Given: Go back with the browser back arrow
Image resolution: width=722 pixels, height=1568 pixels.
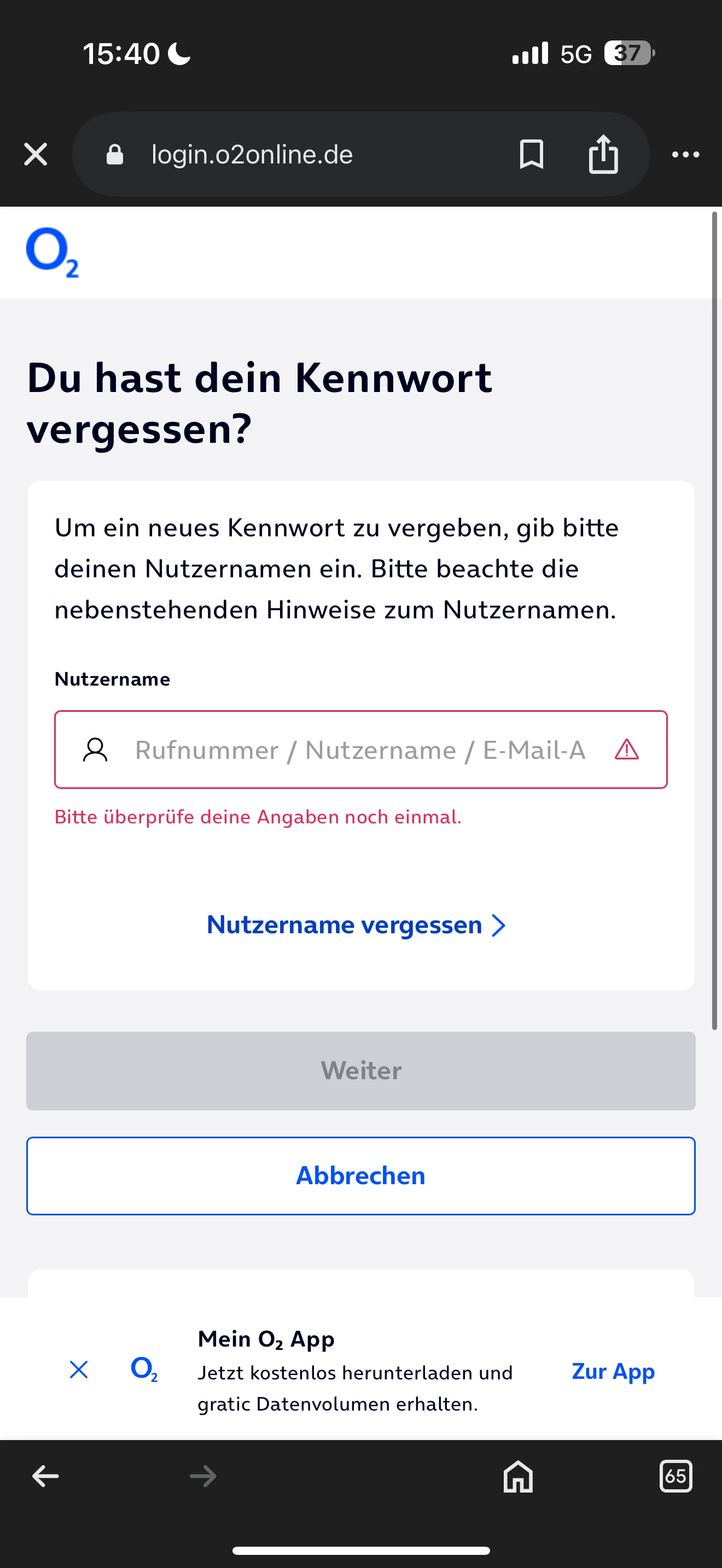Looking at the screenshot, I should pos(45,1476).
